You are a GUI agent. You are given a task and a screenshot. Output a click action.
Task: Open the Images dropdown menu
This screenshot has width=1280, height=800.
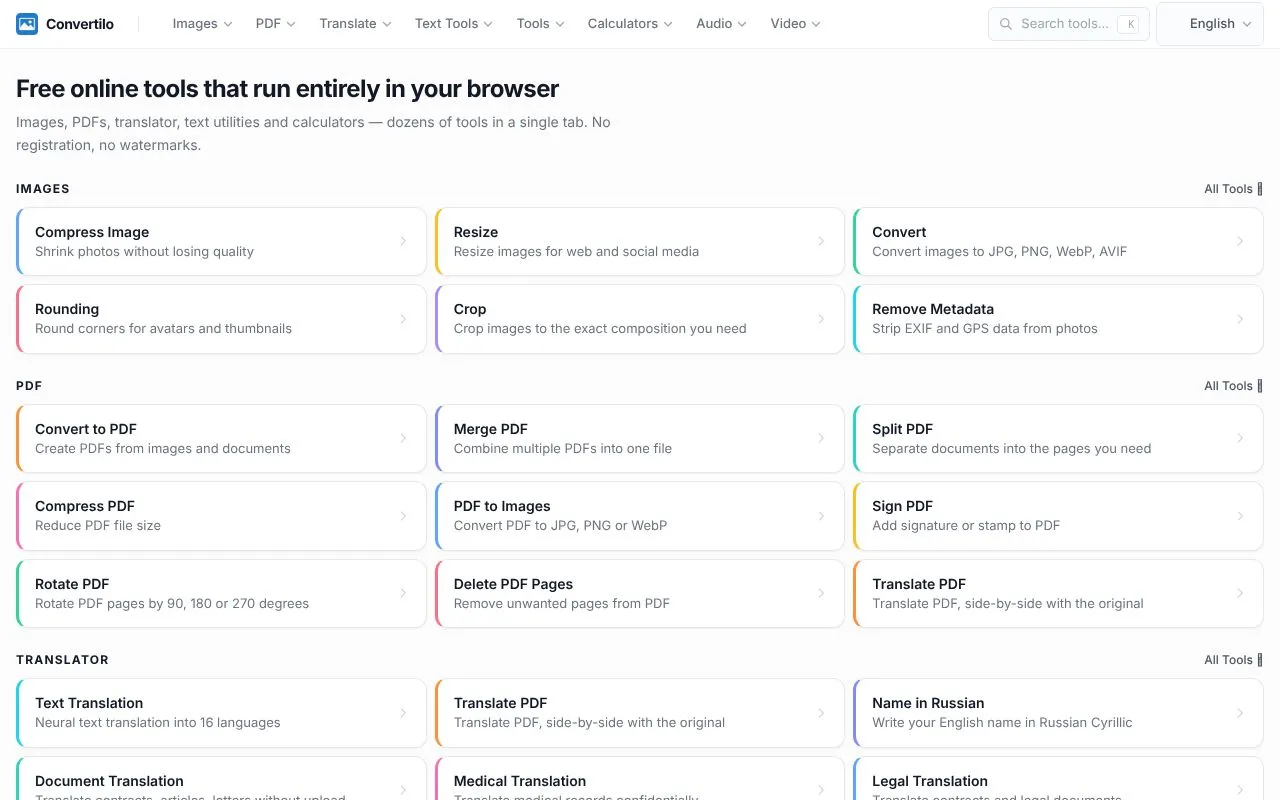point(202,24)
